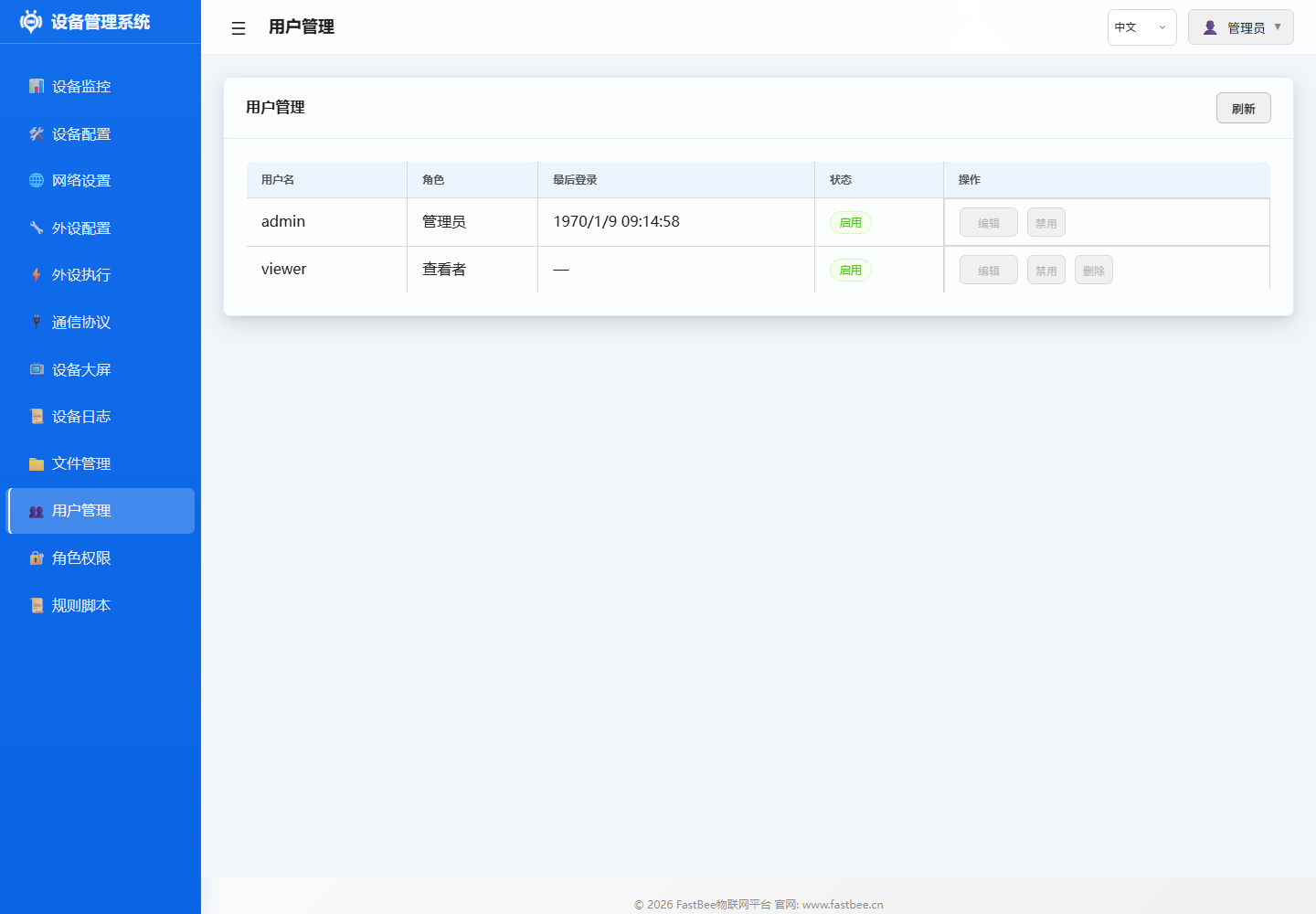Click the 用户管理 people icon
The height and width of the screenshot is (914, 1316).
pos(37,511)
